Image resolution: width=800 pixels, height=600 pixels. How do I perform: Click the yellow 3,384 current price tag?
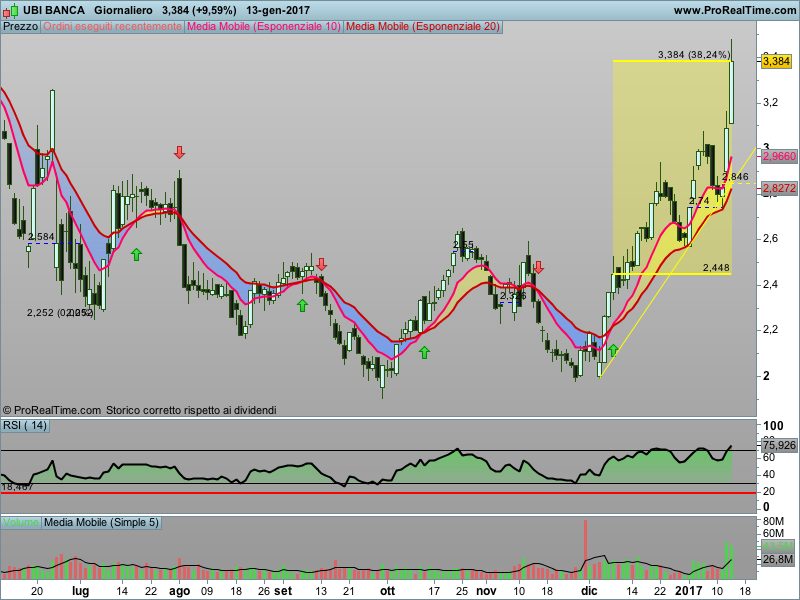click(777, 61)
